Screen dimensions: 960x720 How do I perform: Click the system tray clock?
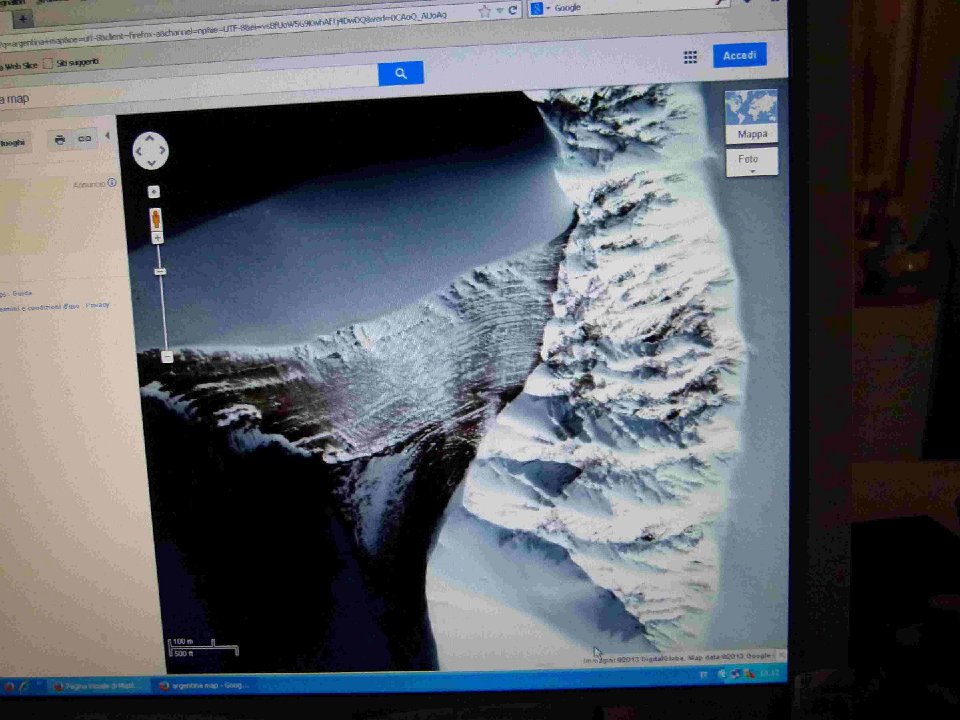769,674
